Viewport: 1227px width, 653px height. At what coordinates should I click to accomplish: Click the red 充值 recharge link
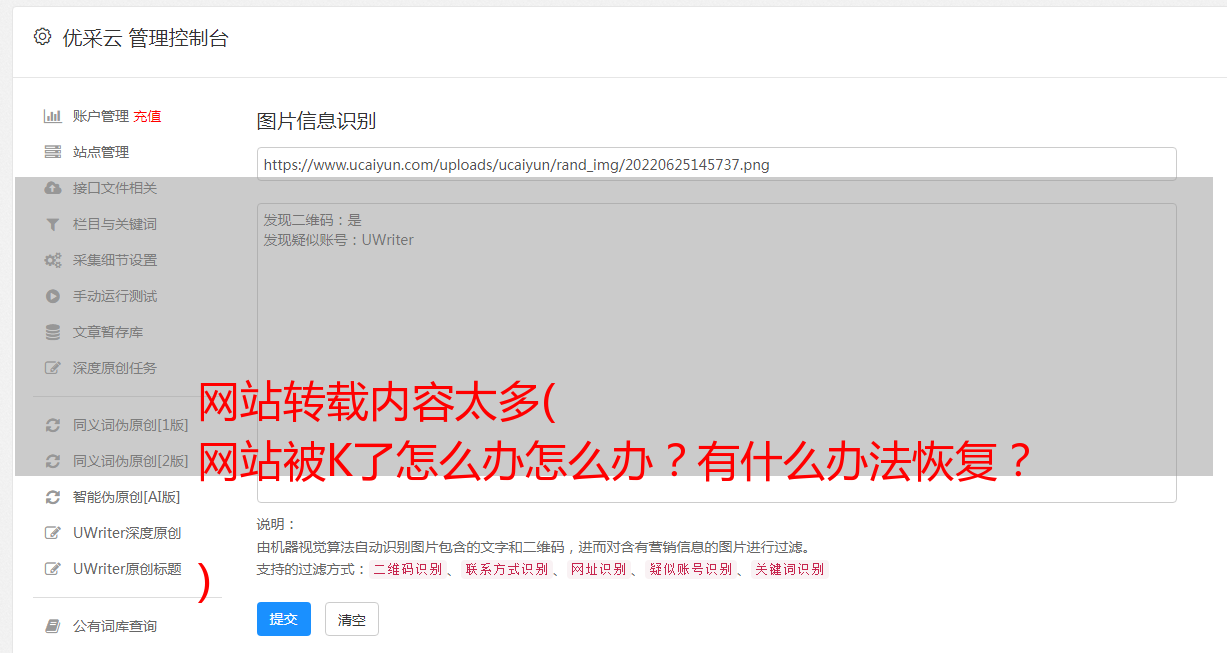click(147, 116)
